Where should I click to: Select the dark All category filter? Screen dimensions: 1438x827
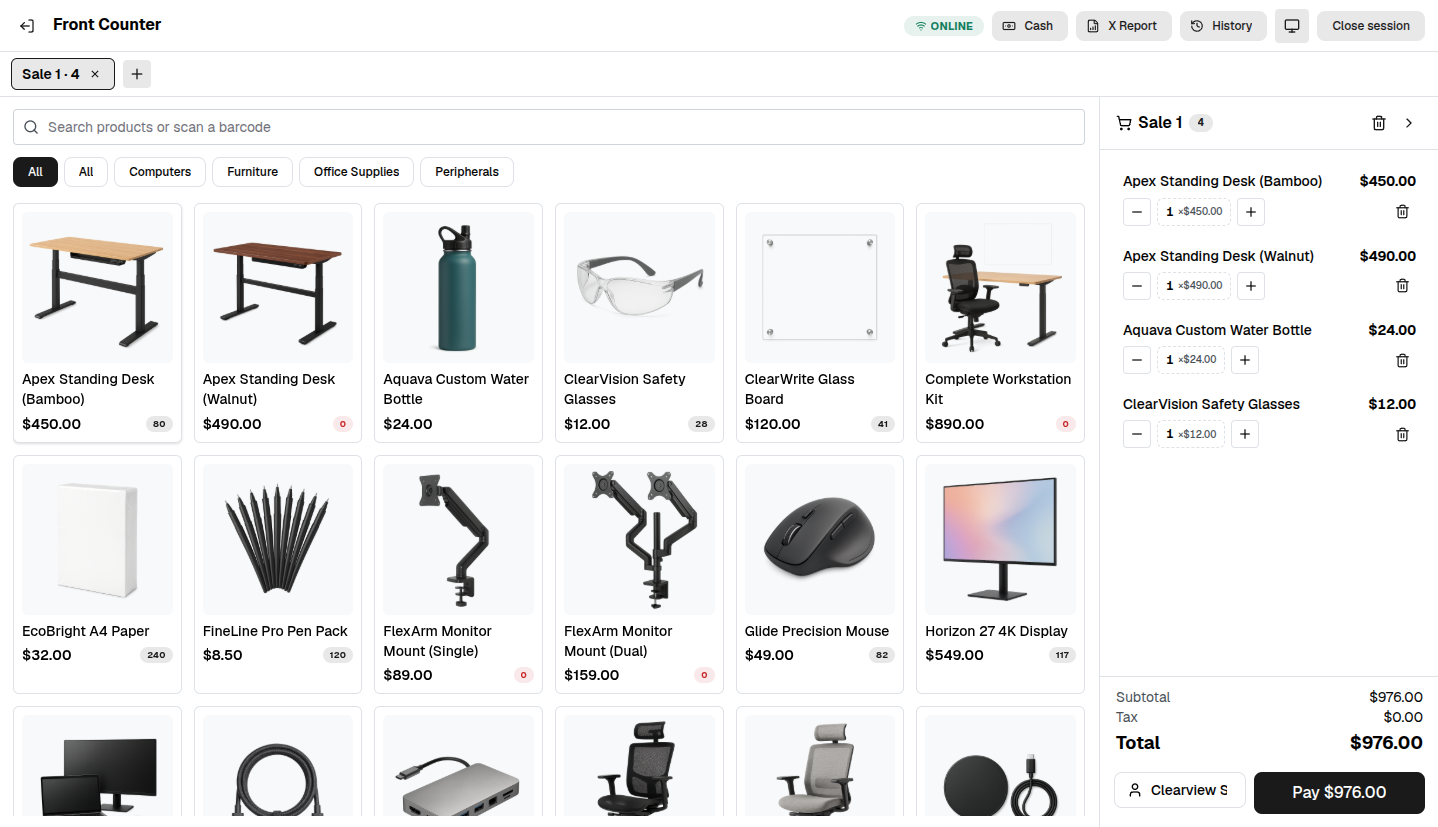click(x=35, y=172)
